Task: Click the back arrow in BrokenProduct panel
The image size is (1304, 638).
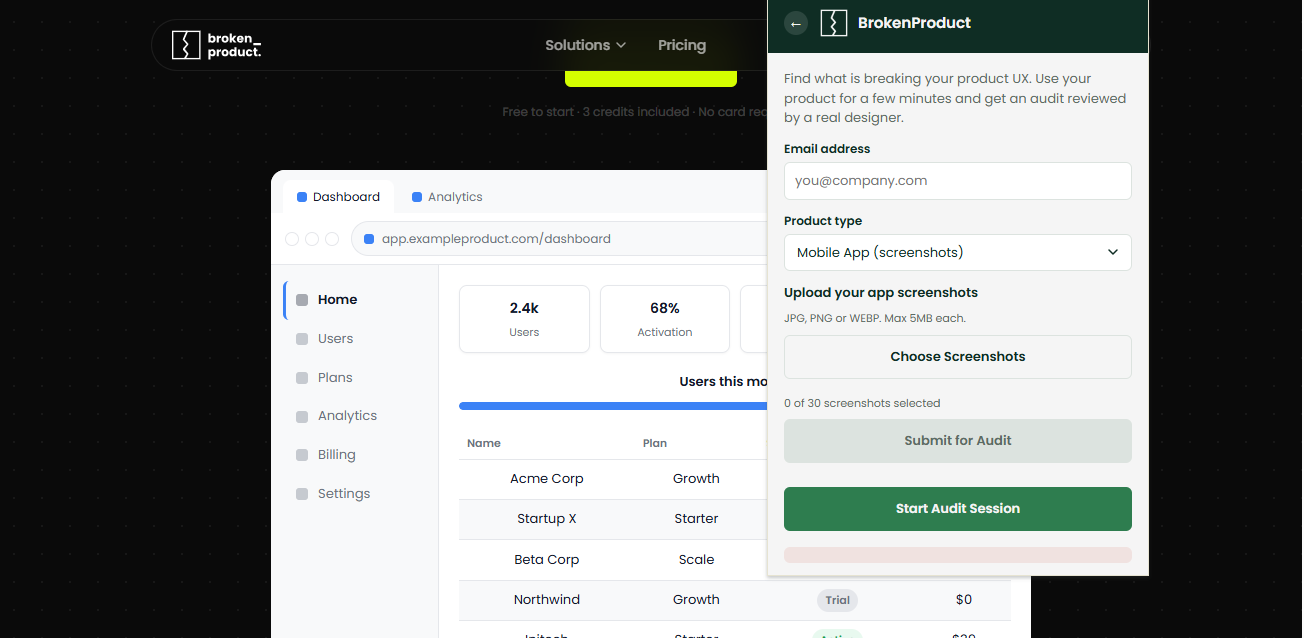Action: click(x=796, y=23)
